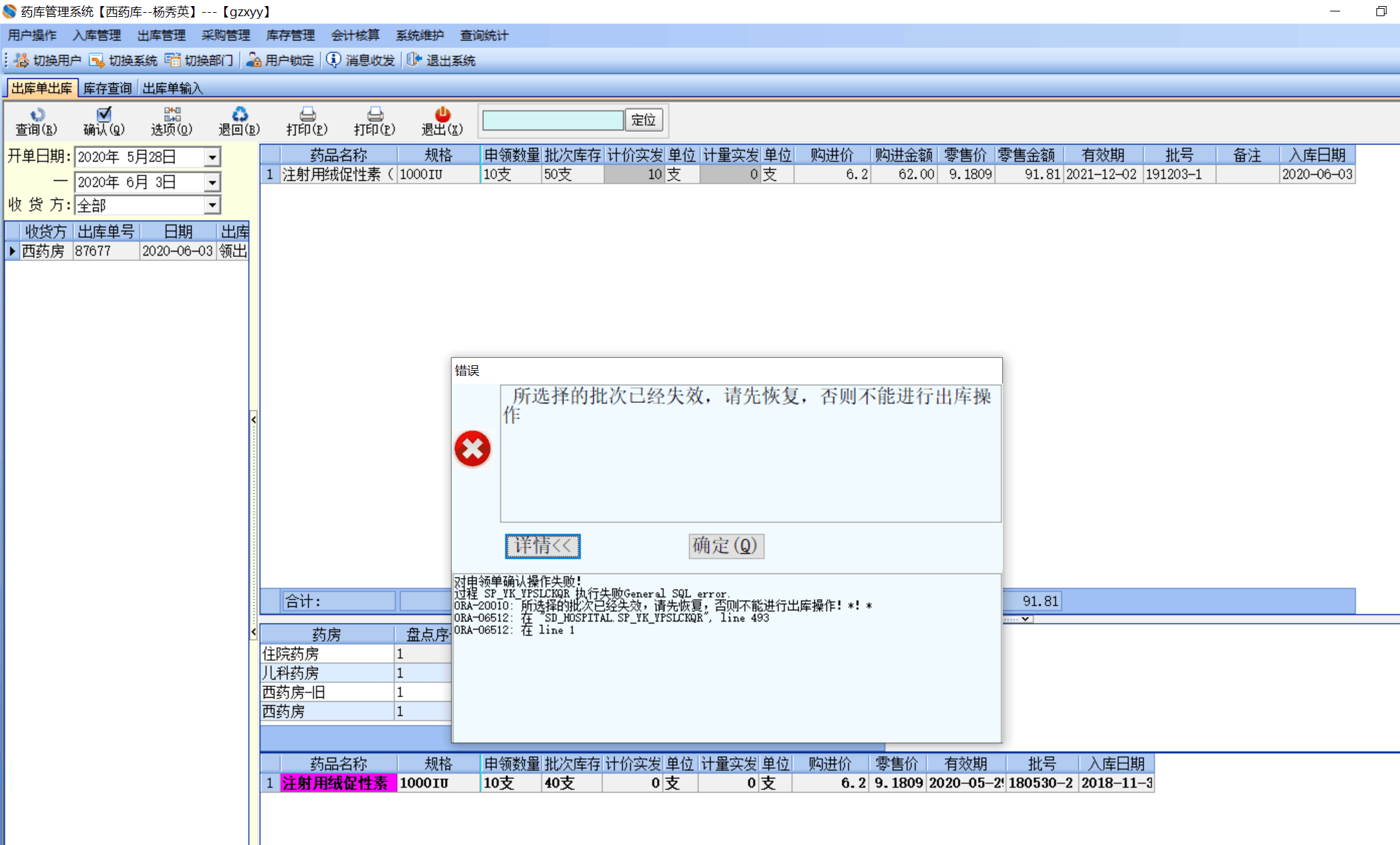The image size is (1400, 845).
Task: Toggle the 详情<< details button
Action: tap(542, 546)
